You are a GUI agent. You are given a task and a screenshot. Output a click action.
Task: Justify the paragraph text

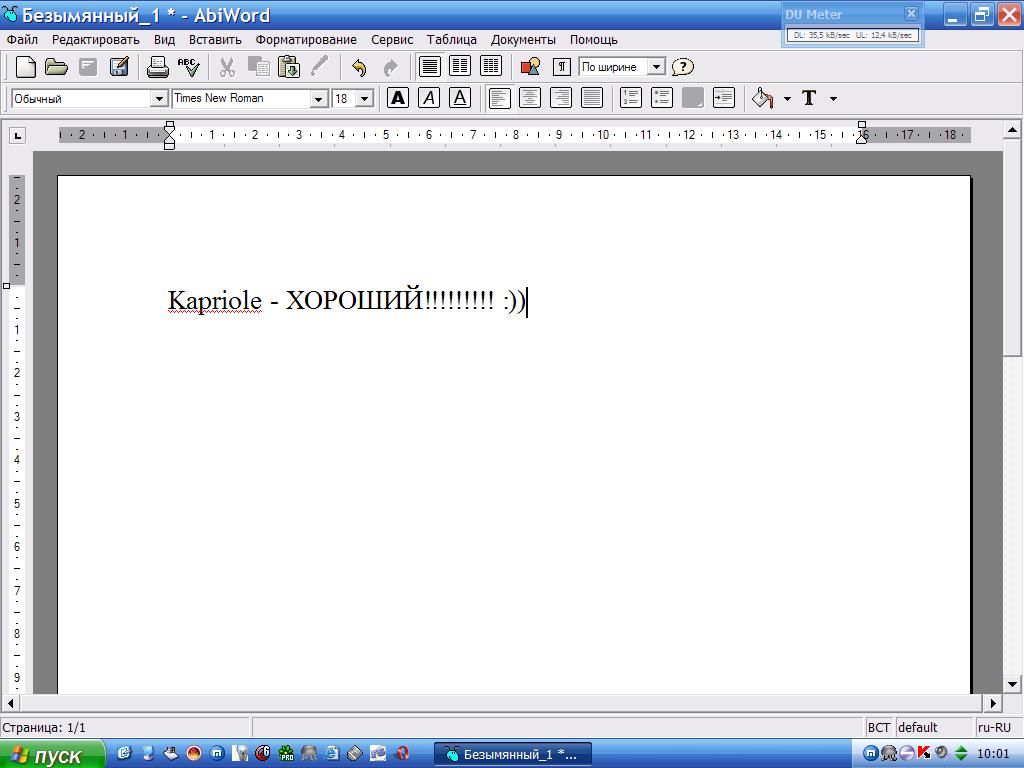(592, 98)
